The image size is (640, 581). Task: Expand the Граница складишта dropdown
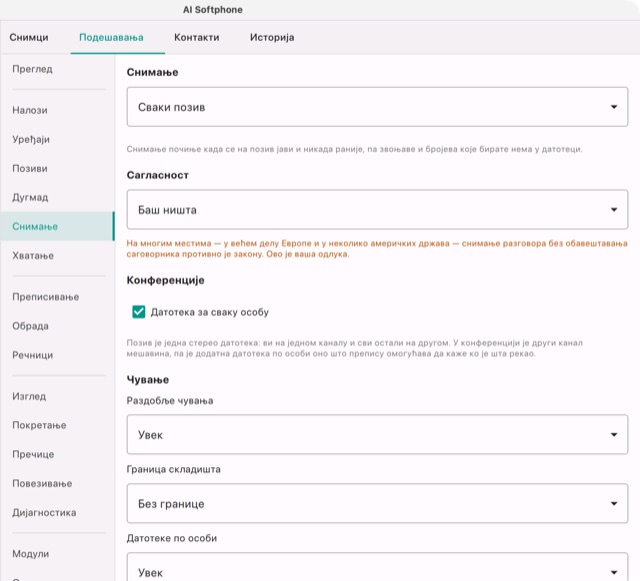377,503
